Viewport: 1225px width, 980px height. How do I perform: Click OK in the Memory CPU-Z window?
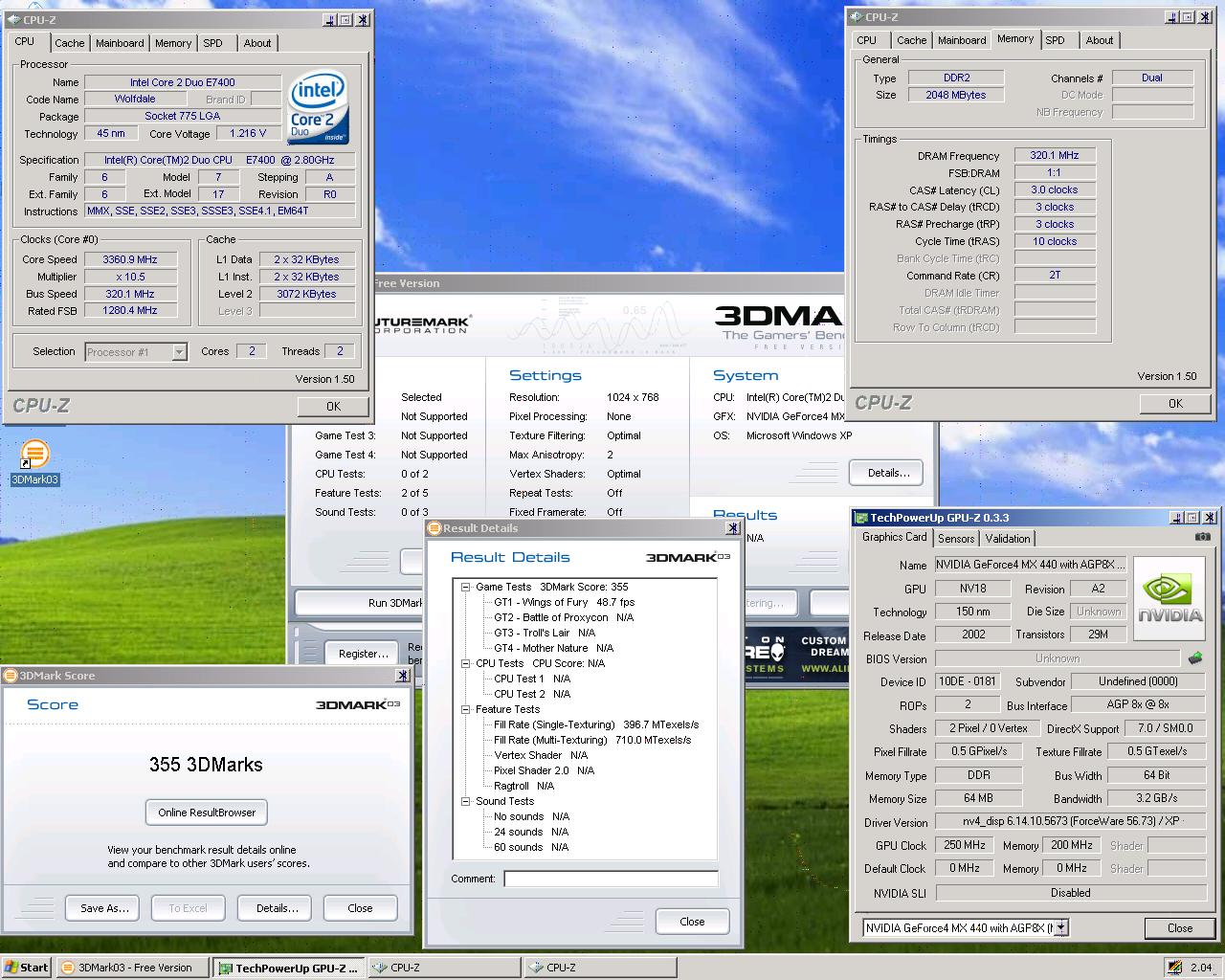click(x=1175, y=403)
